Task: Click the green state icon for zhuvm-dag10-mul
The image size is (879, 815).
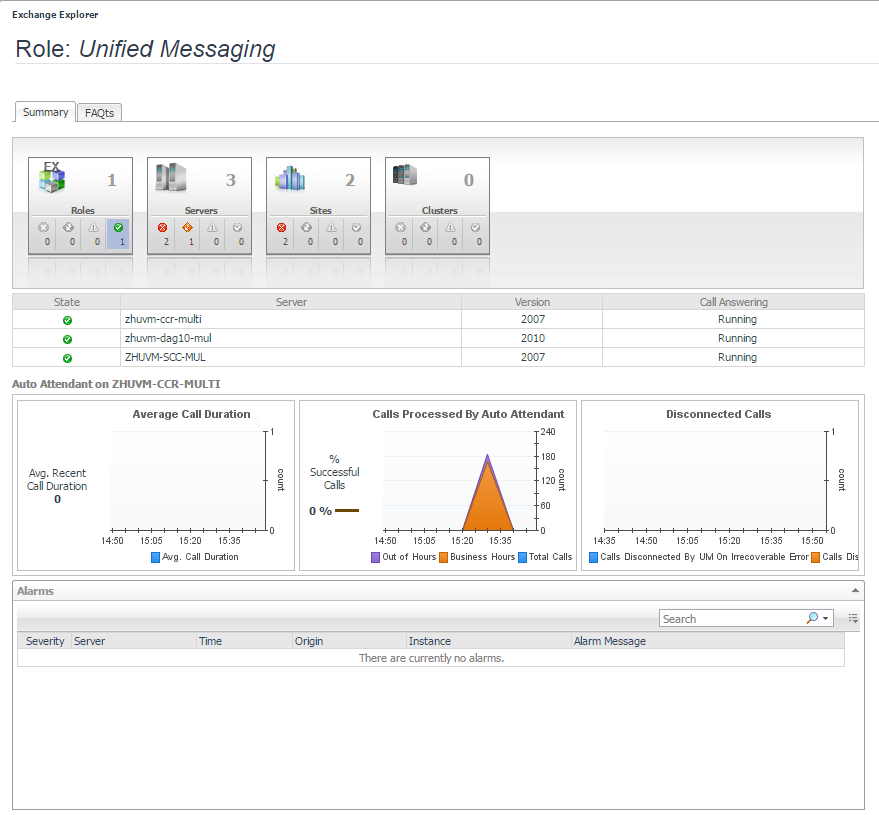Action: coord(67,339)
